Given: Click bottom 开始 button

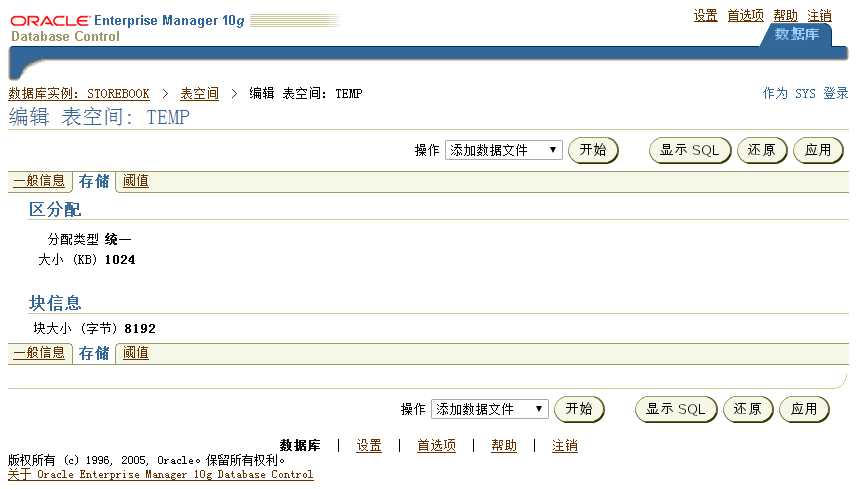Looking at the screenshot, I should pyautogui.click(x=579, y=409).
